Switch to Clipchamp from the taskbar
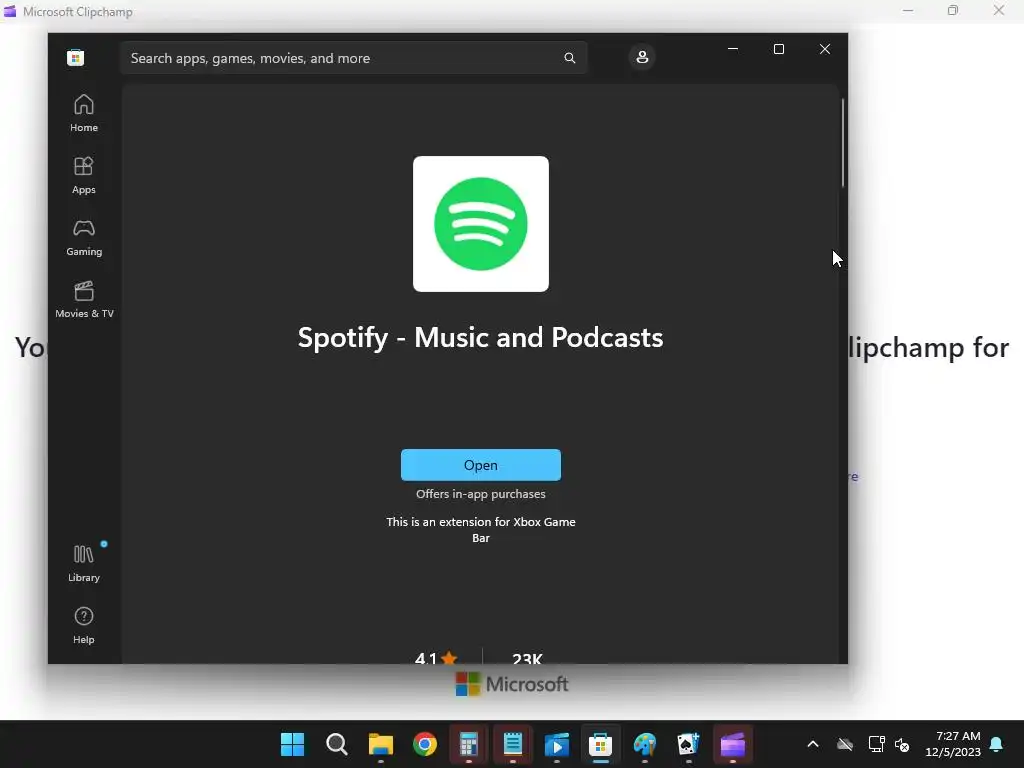 coord(733,744)
